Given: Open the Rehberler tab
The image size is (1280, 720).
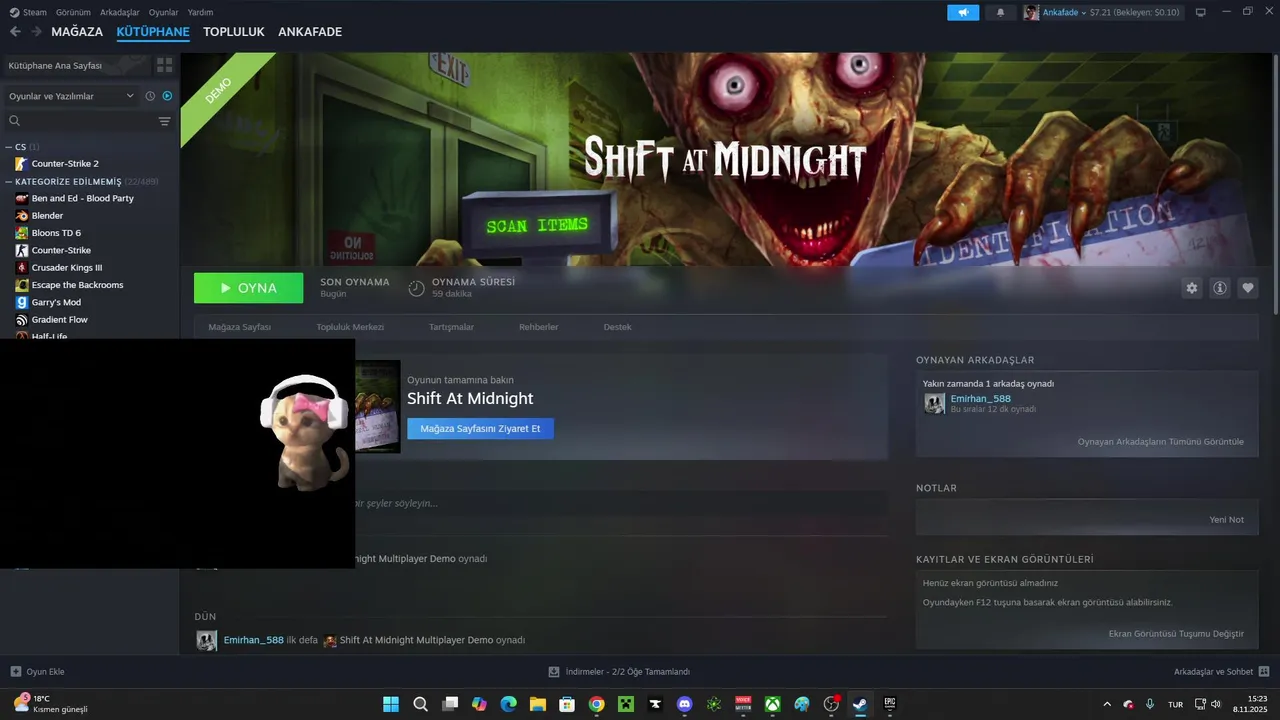Looking at the screenshot, I should (x=538, y=327).
